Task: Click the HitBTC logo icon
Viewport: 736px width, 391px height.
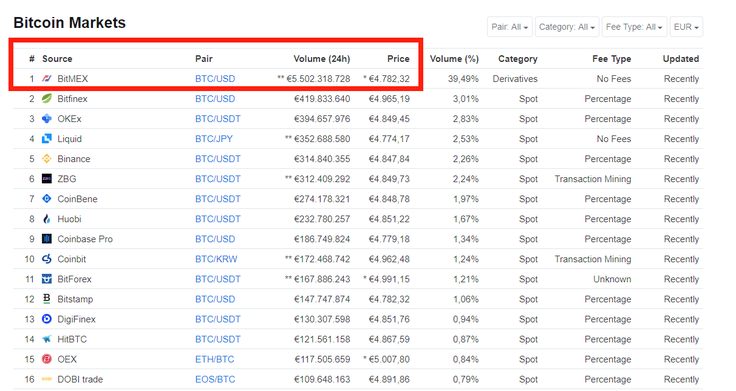Action: coord(46,339)
